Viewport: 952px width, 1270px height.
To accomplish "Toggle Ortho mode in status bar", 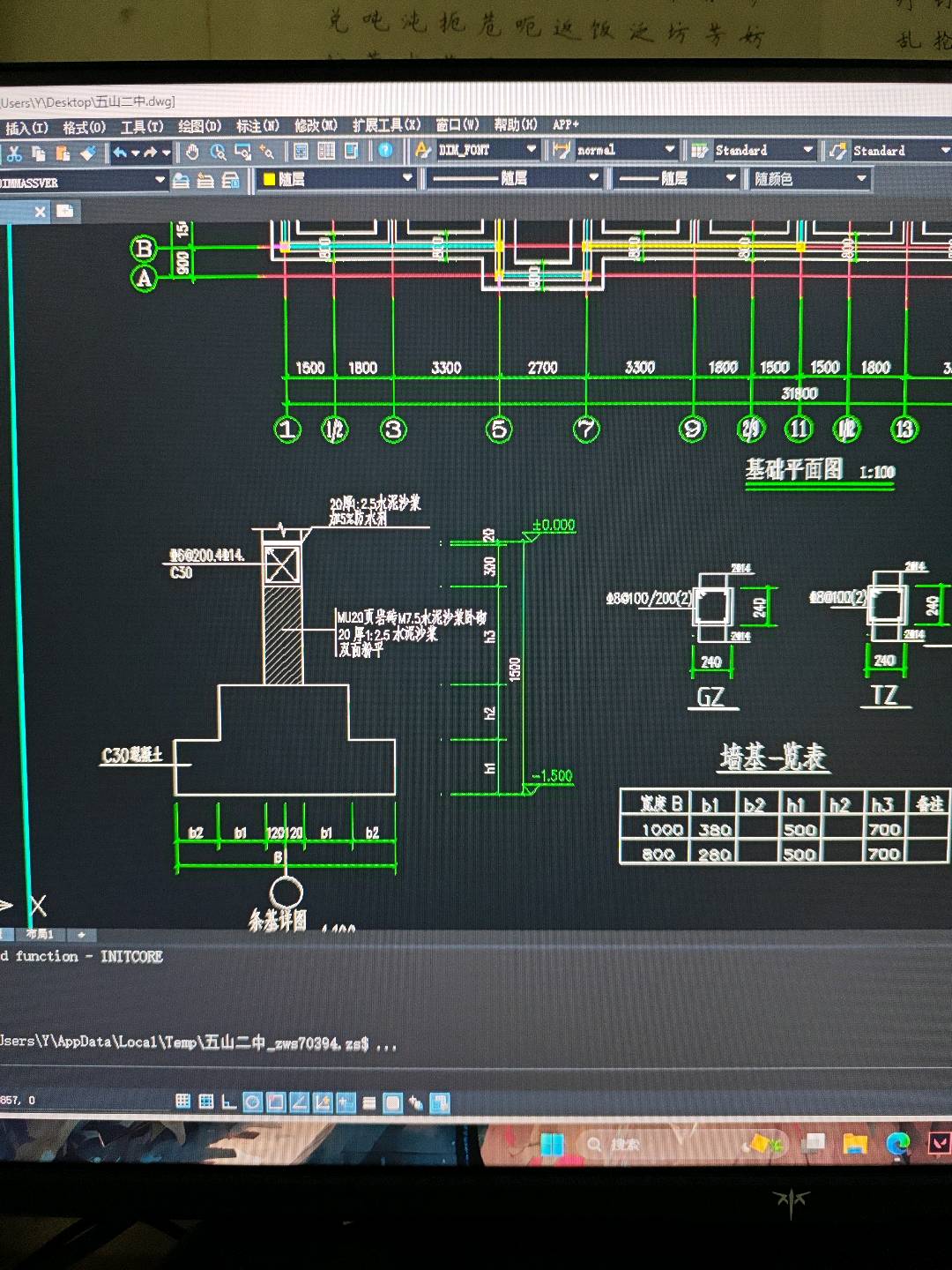I will pos(229,1102).
